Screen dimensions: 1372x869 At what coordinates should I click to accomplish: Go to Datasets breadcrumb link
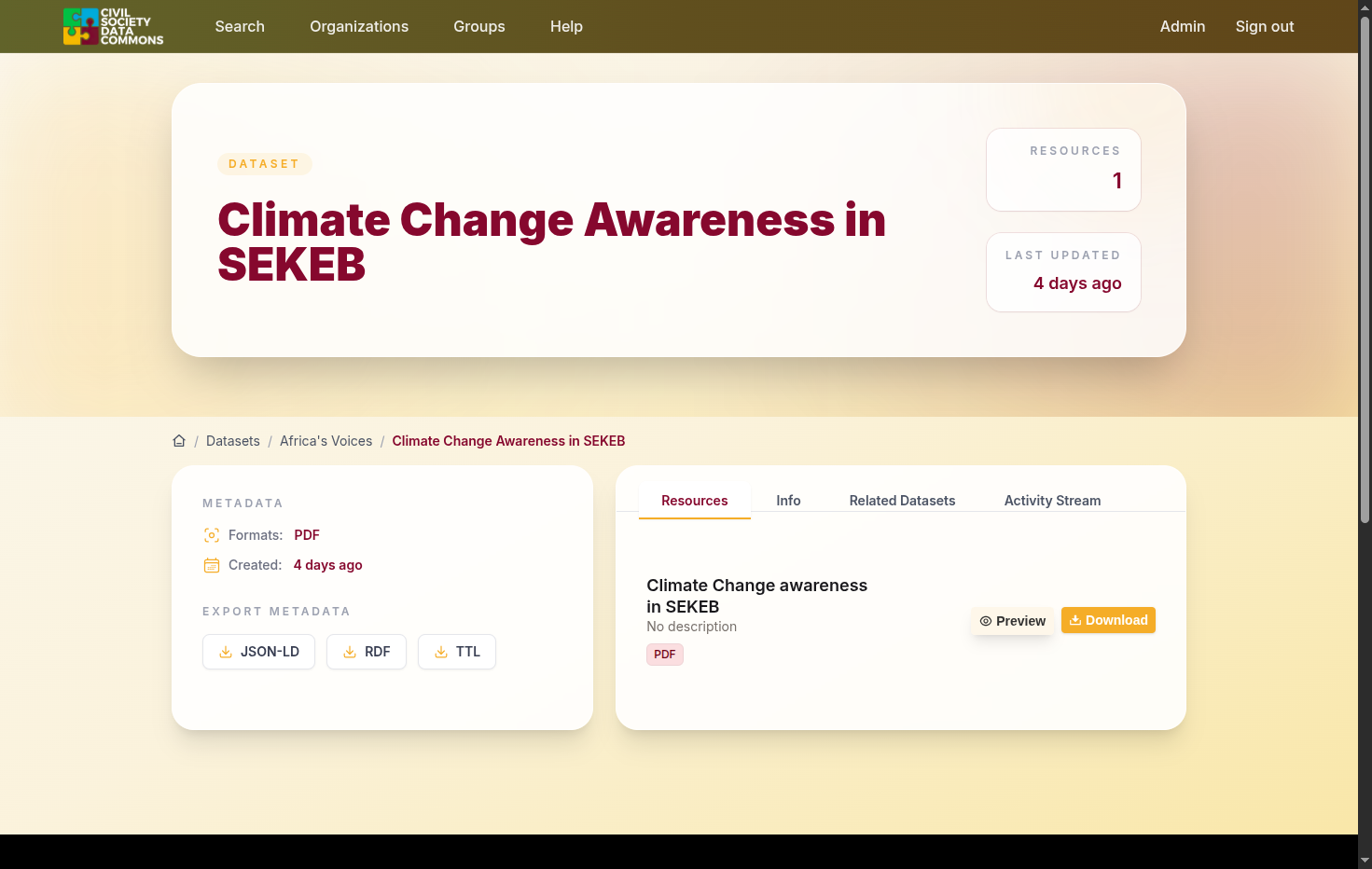pyautogui.click(x=233, y=441)
